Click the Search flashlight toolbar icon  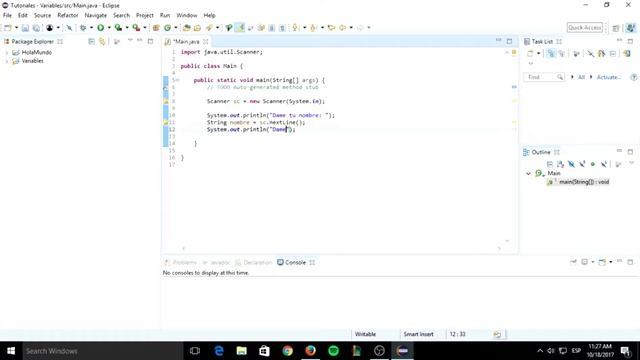[x=209, y=28]
